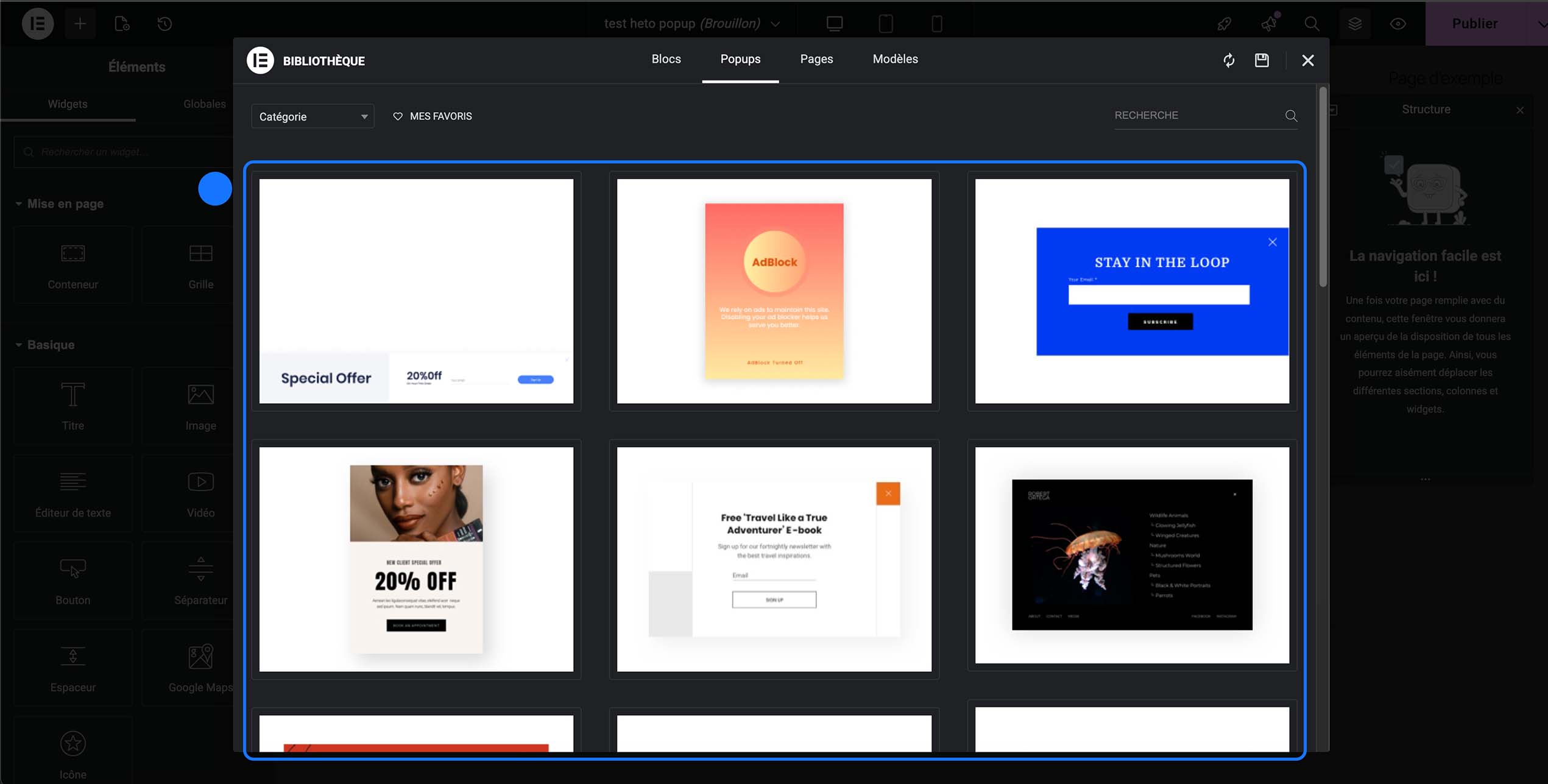
Task: Click the library sync refresh icon
Action: pyautogui.click(x=1229, y=60)
